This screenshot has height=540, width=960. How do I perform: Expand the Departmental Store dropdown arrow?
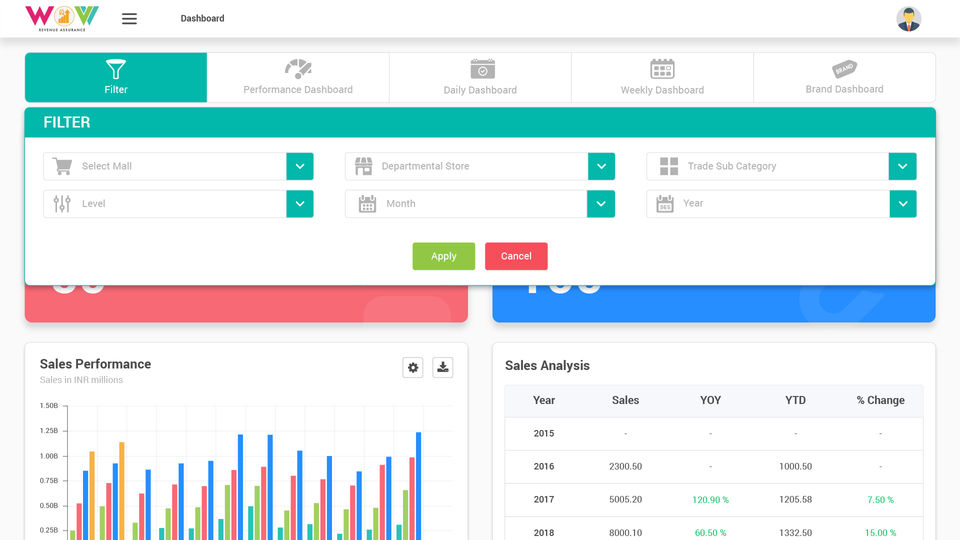pyautogui.click(x=601, y=166)
